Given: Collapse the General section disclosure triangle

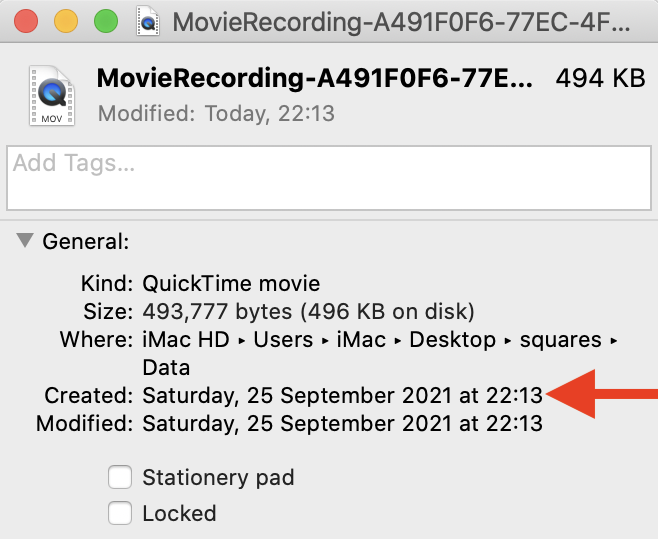Looking at the screenshot, I should [23, 241].
